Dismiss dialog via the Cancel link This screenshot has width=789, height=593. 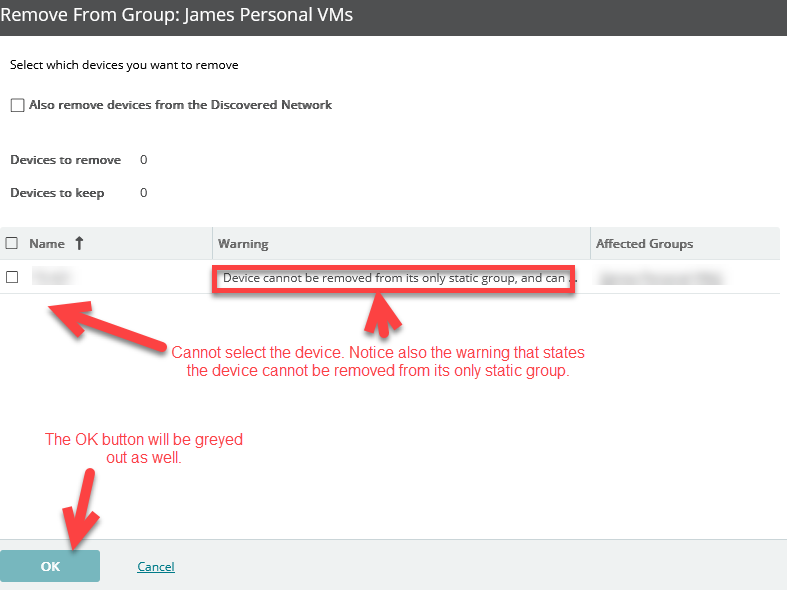[x=156, y=567]
